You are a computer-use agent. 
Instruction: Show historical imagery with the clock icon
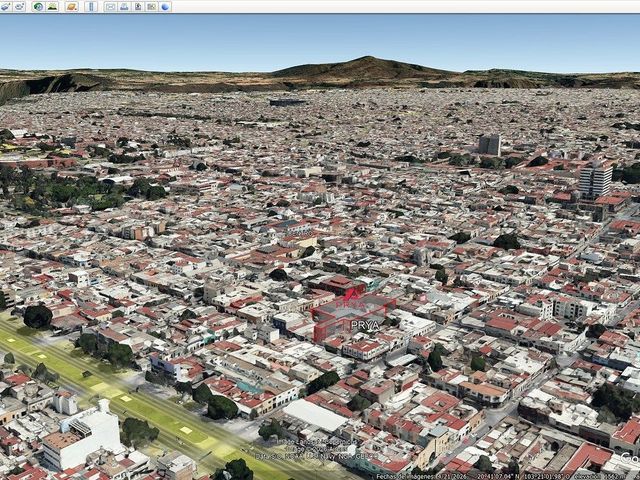[38, 7]
